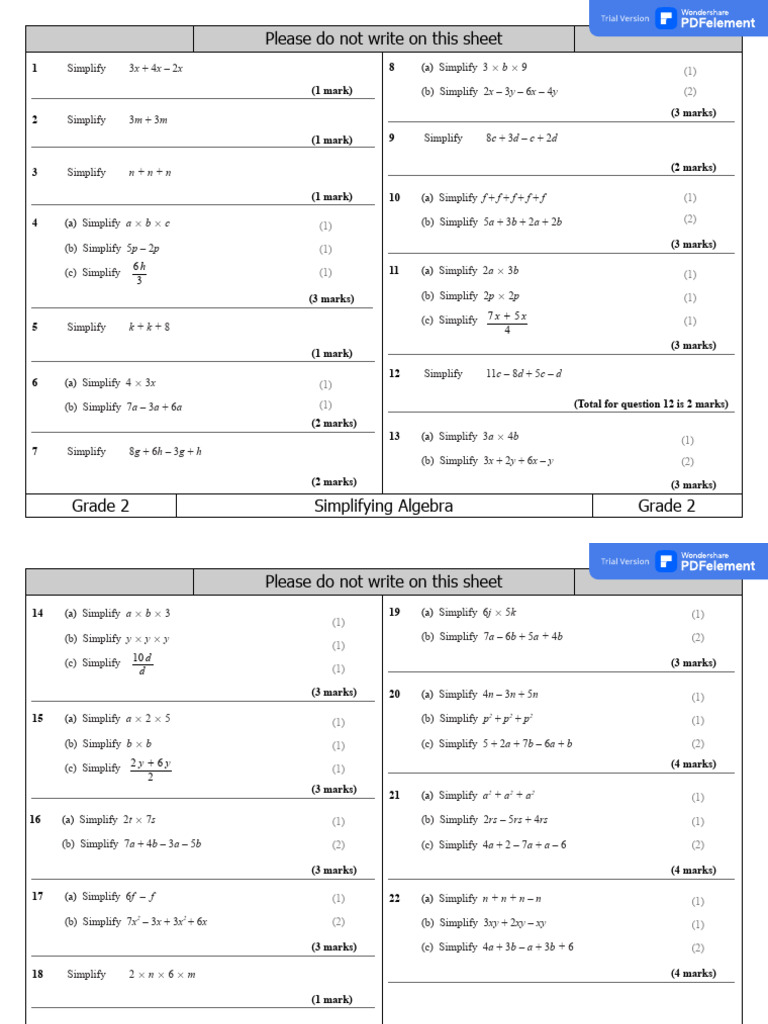This screenshot has height=1024, width=768.
Task: Click the Trial Version label on second page
Action: pyautogui.click(x=625, y=561)
